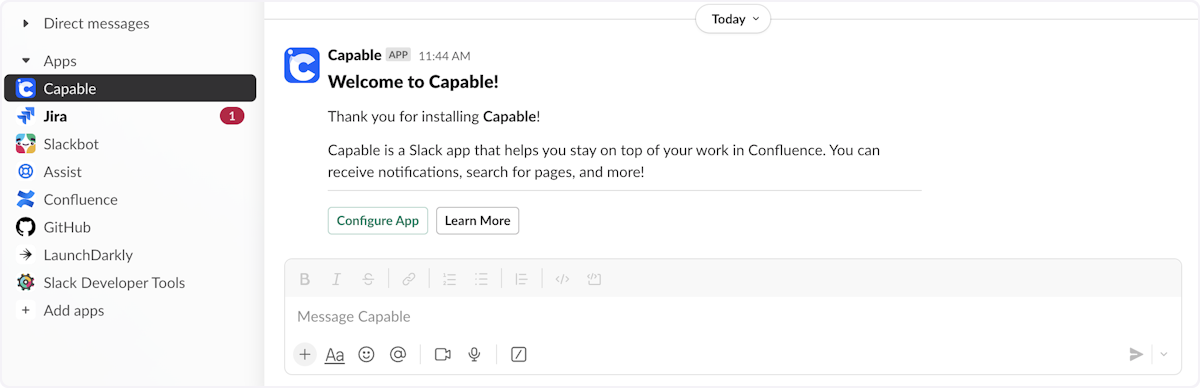Start an ordered list

click(449, 279)
